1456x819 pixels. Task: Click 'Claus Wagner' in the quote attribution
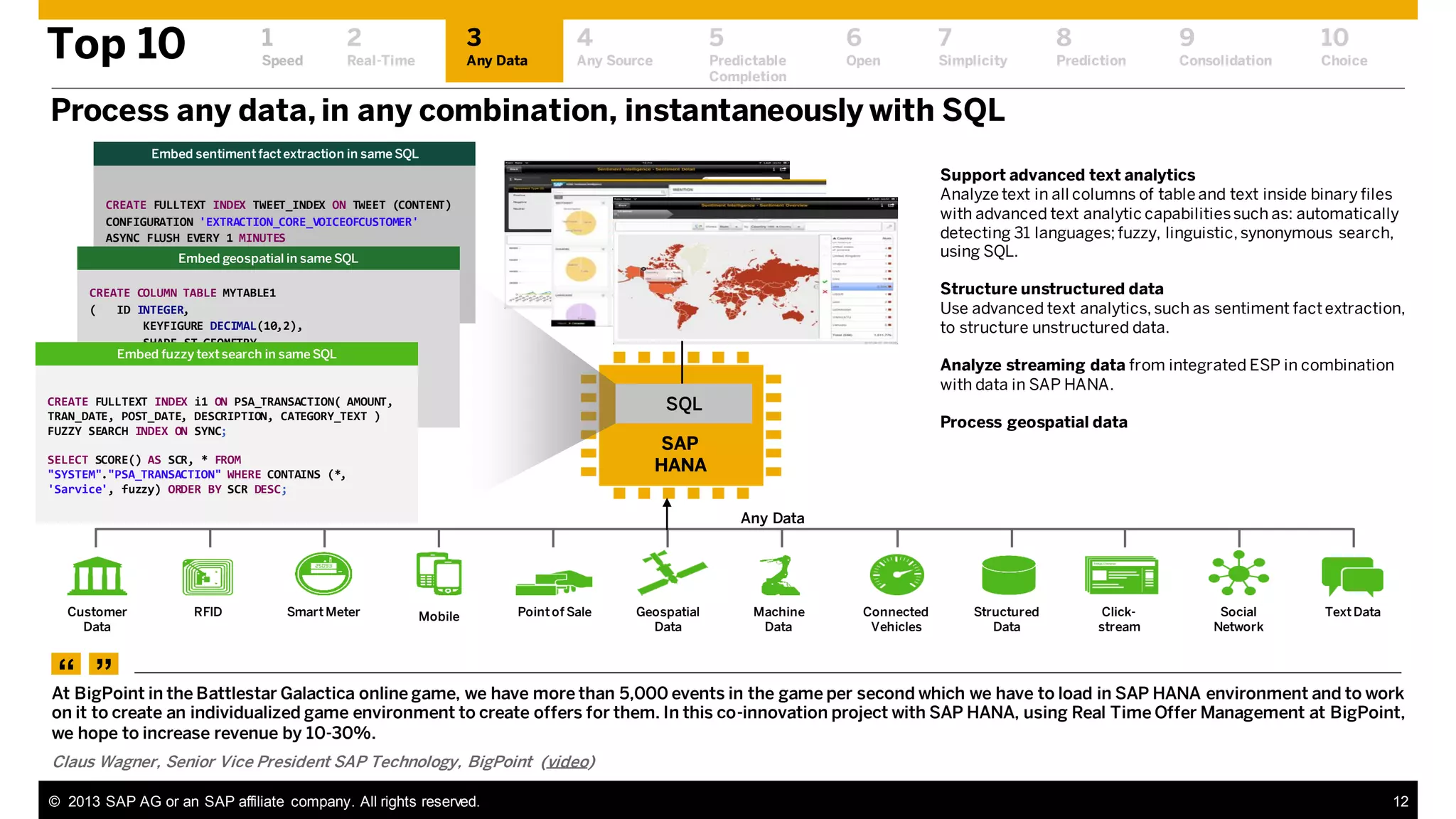pos(105,761)
